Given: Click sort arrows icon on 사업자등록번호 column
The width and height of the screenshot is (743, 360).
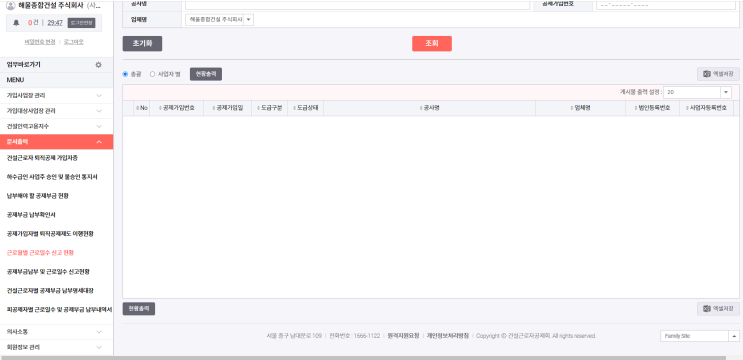Looking at the screenshot, I should tap(688, 108).
